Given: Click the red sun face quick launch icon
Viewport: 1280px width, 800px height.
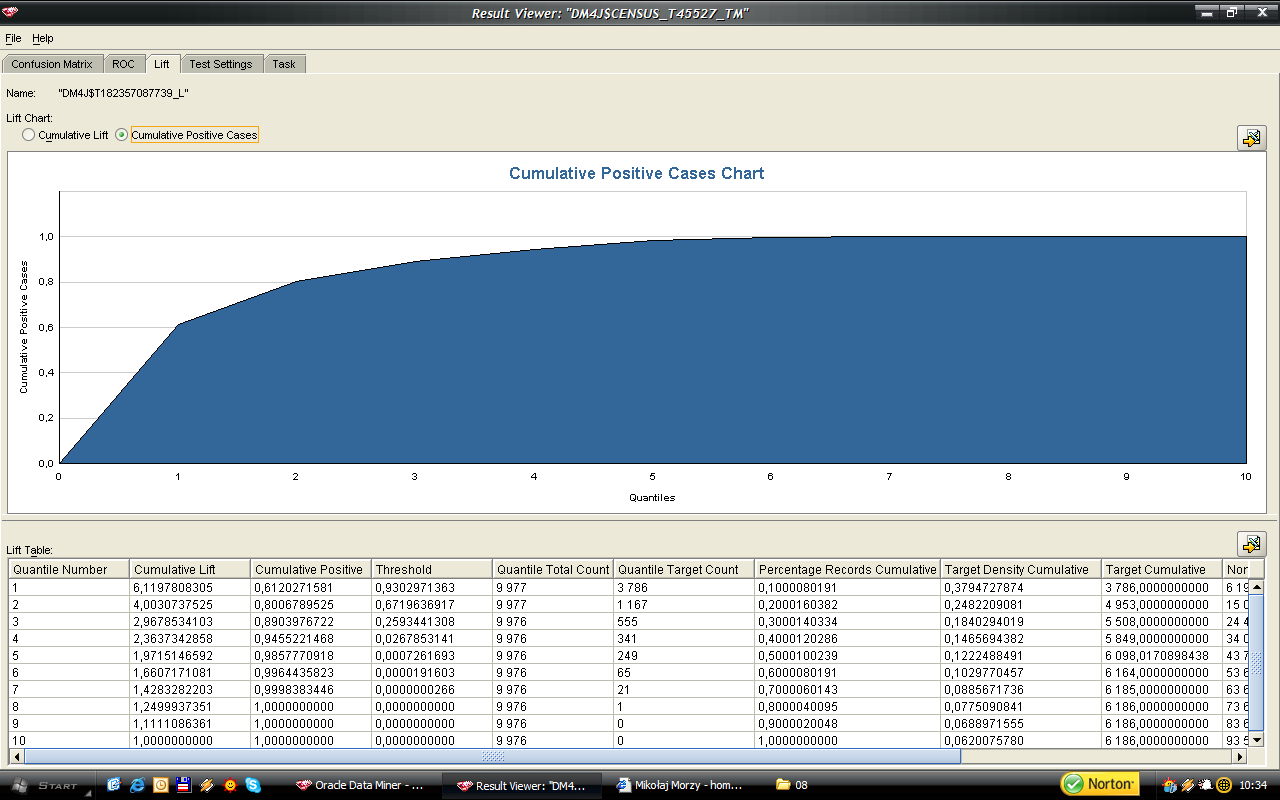Looking at the screenshot, I should [230, 785].
